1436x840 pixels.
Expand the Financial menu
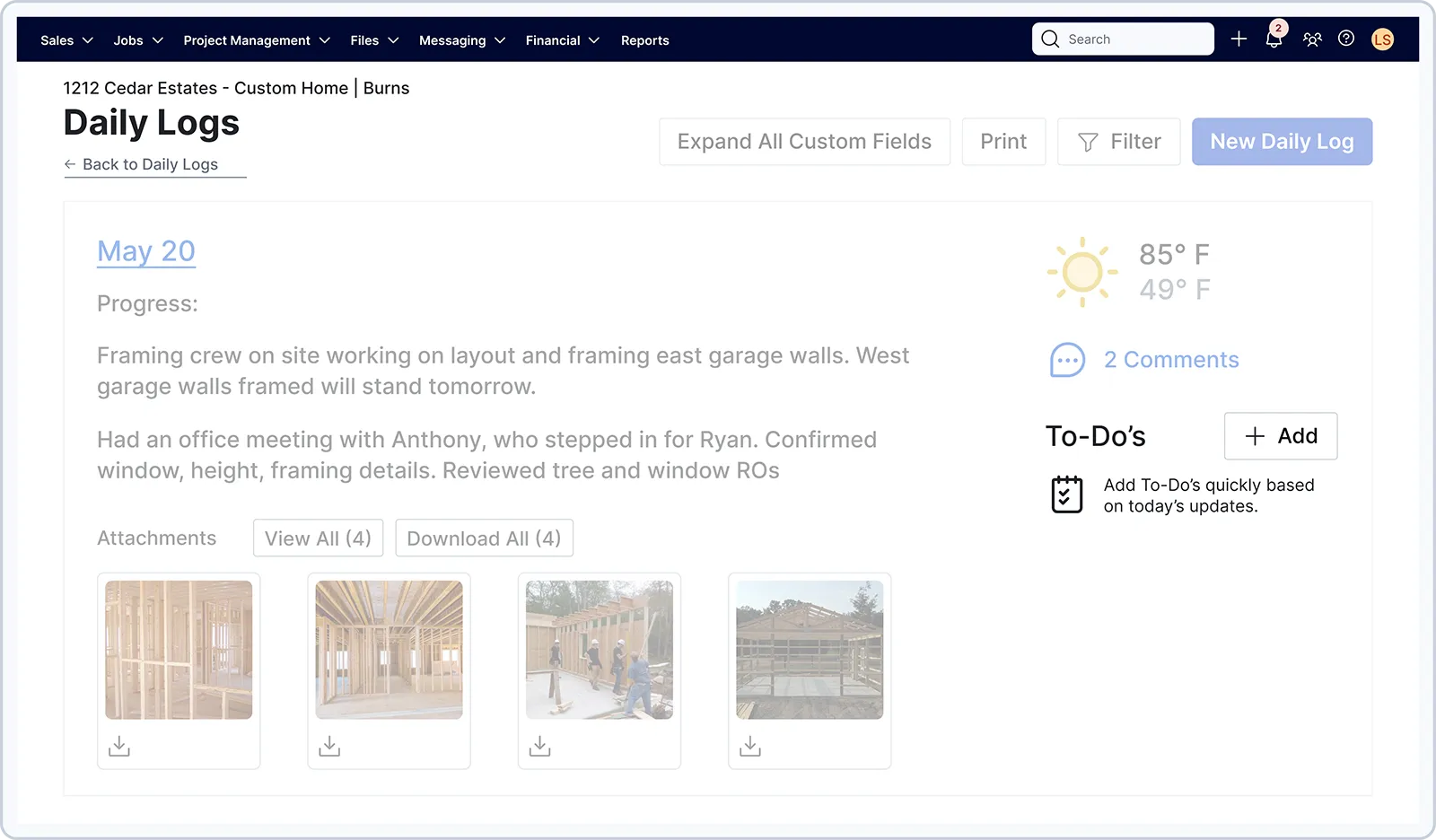(x=562, y=40)
